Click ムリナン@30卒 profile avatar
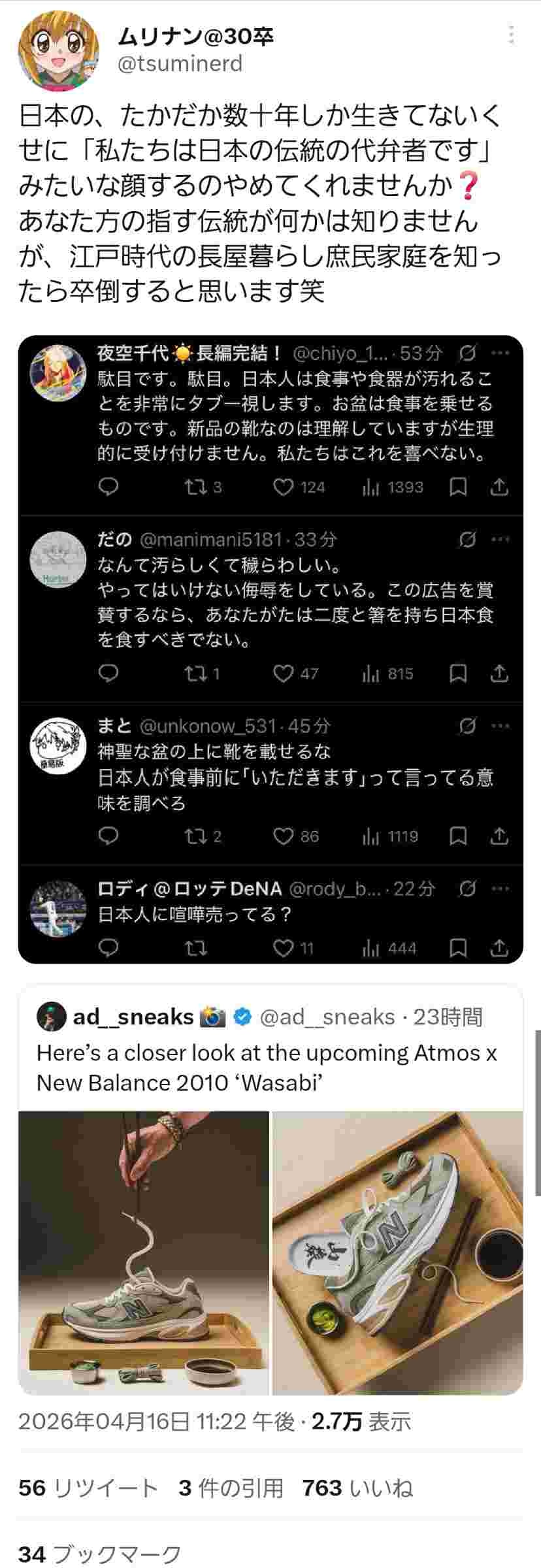Image resolution: width=541 pixels, height=1568 pixels. 58,51
